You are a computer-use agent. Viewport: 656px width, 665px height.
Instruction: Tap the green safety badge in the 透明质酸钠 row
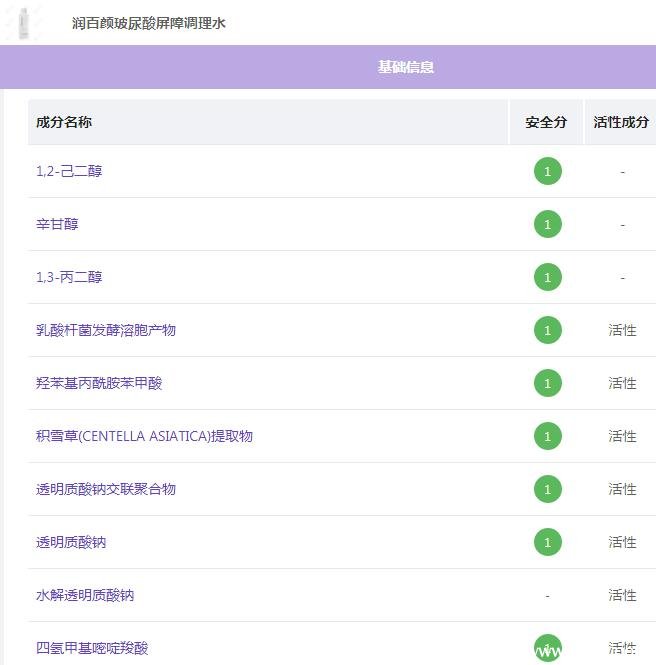pyautogui.click(x=547, y=542)
